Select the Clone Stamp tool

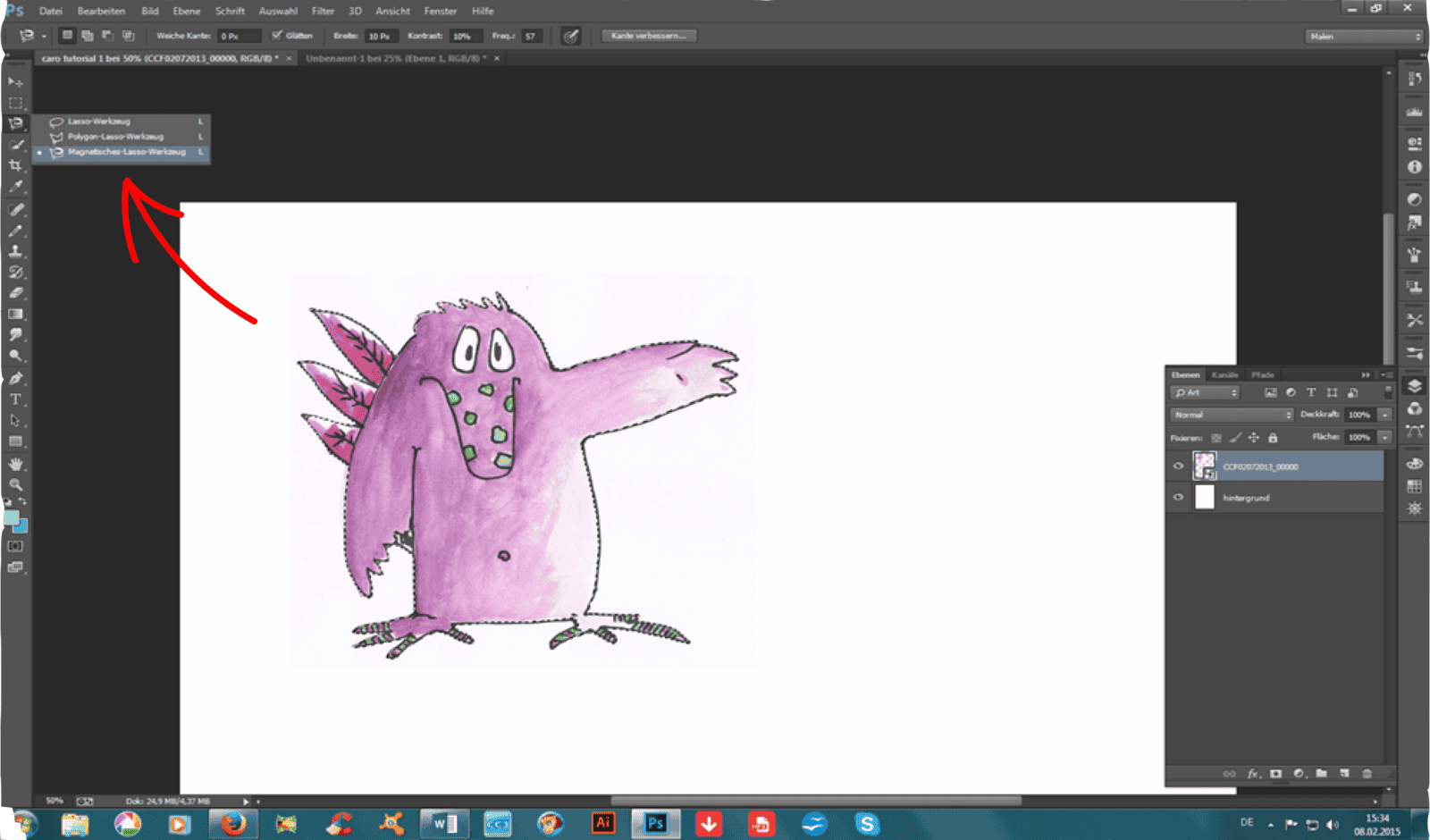(15, 252)
